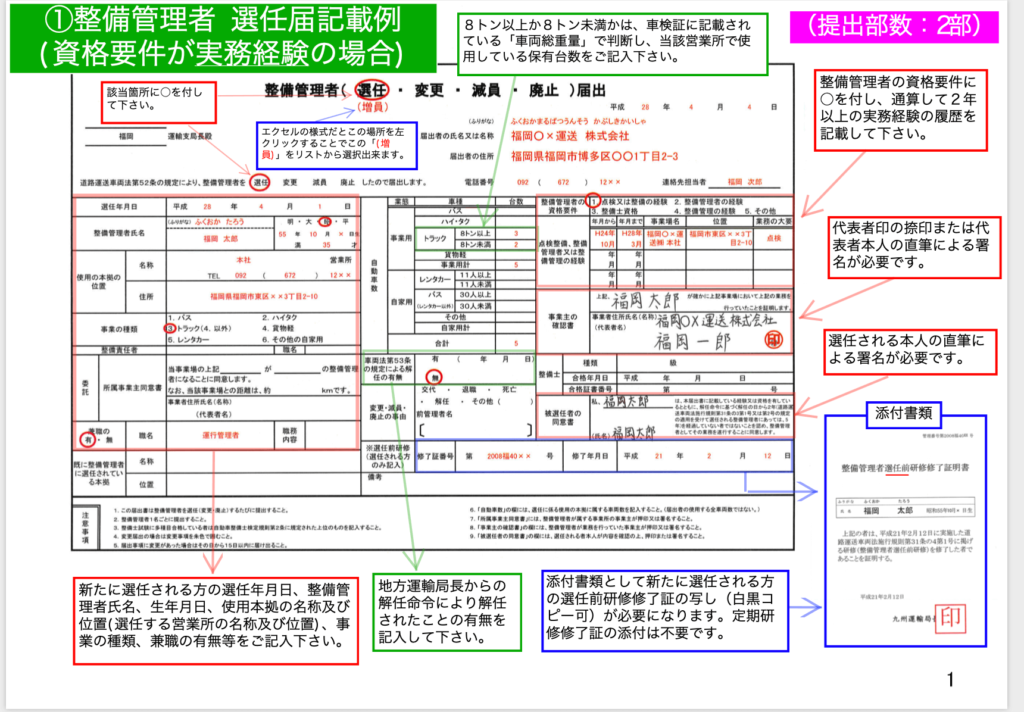Click the green note starting "地方運輸局長からの解任命令"
This screenshot has height=712, width=1024.
[x=447, y=612]
